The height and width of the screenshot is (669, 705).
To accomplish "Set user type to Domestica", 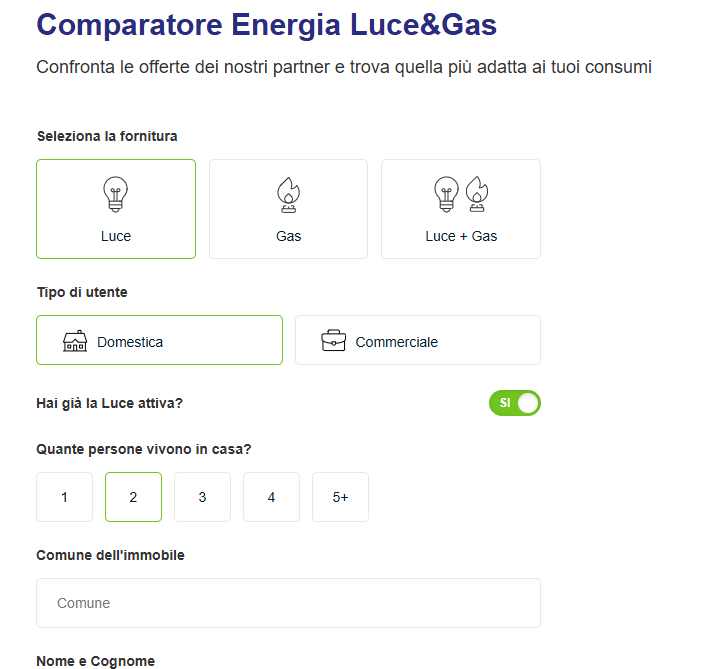I will [130, 342].
